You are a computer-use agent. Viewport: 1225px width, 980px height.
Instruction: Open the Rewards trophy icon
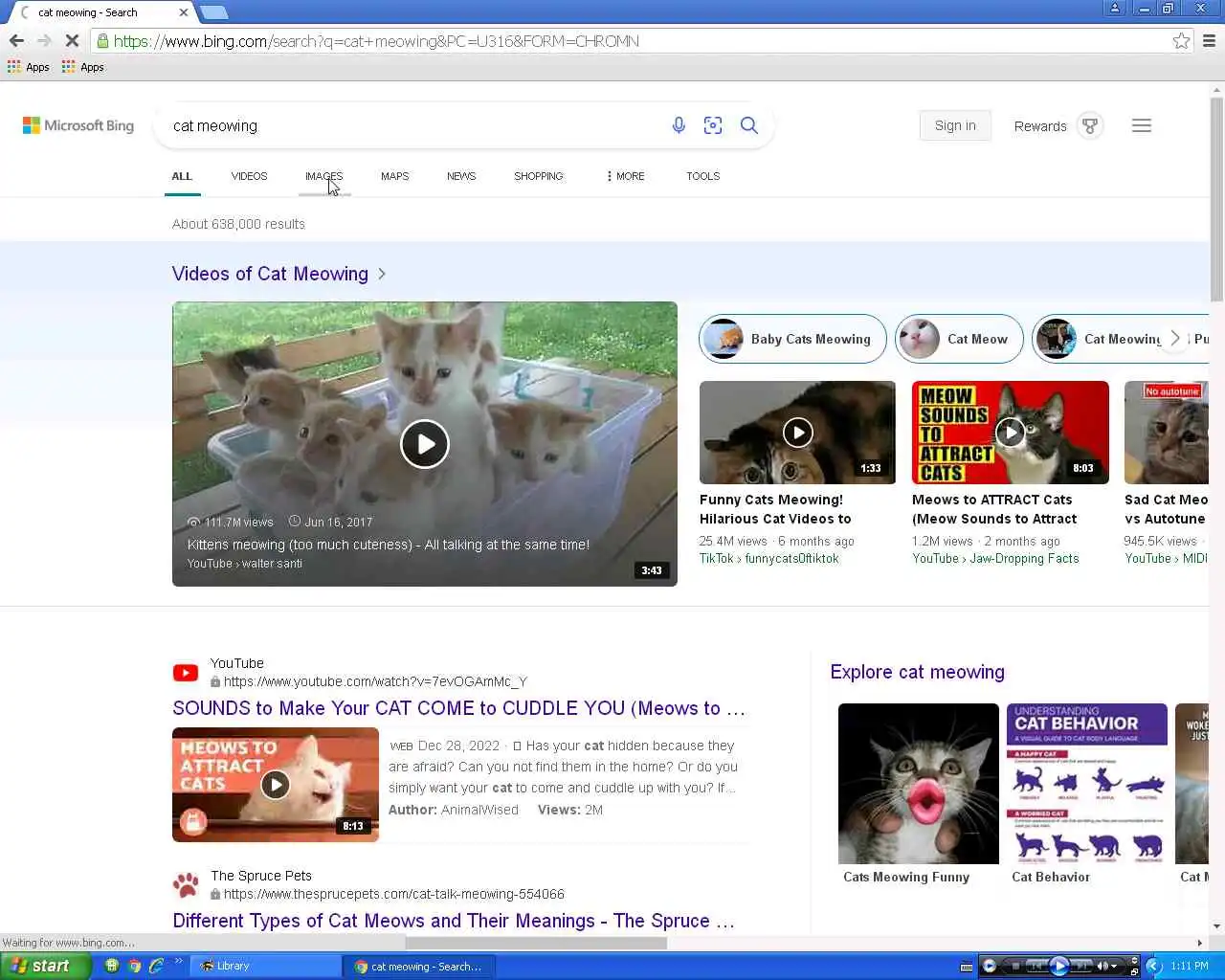click(1090, 125)
